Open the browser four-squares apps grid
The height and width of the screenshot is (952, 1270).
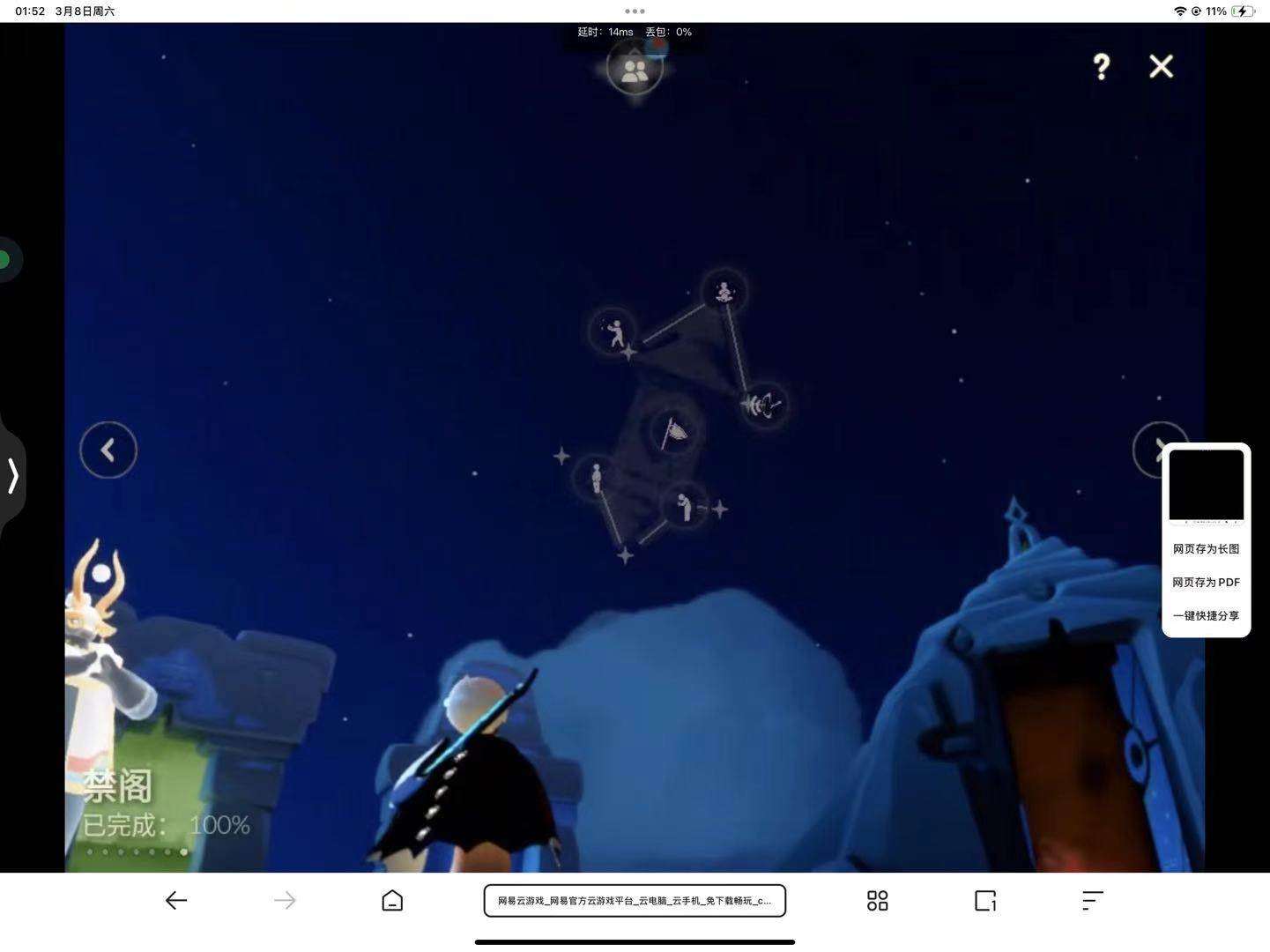(877, 900)
